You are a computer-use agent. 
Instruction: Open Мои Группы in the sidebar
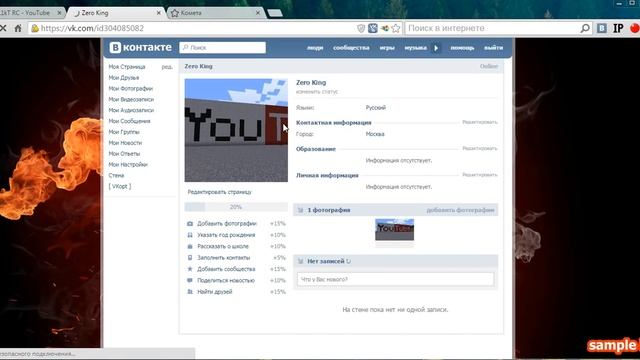[124, 132]
